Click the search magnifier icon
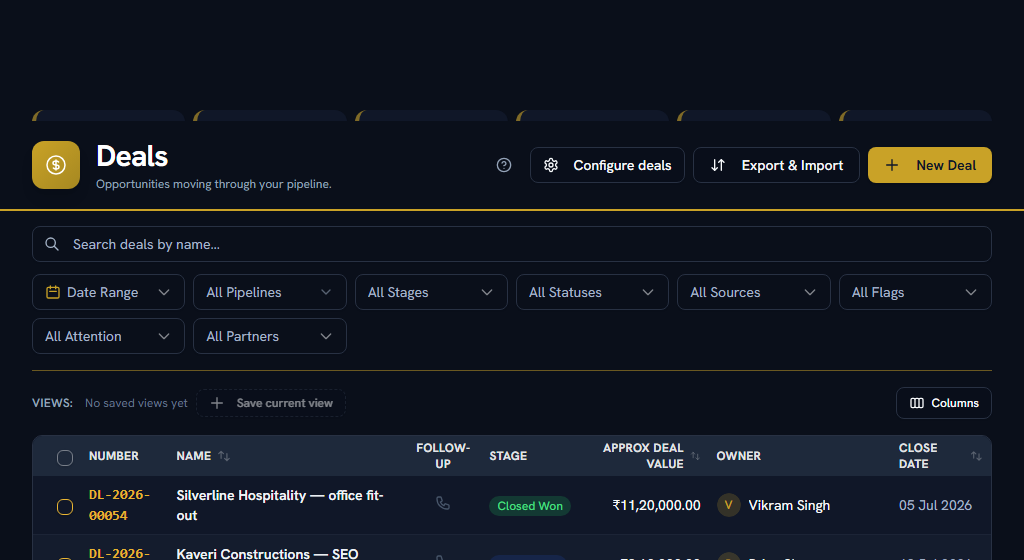 (x=52, y=244)
